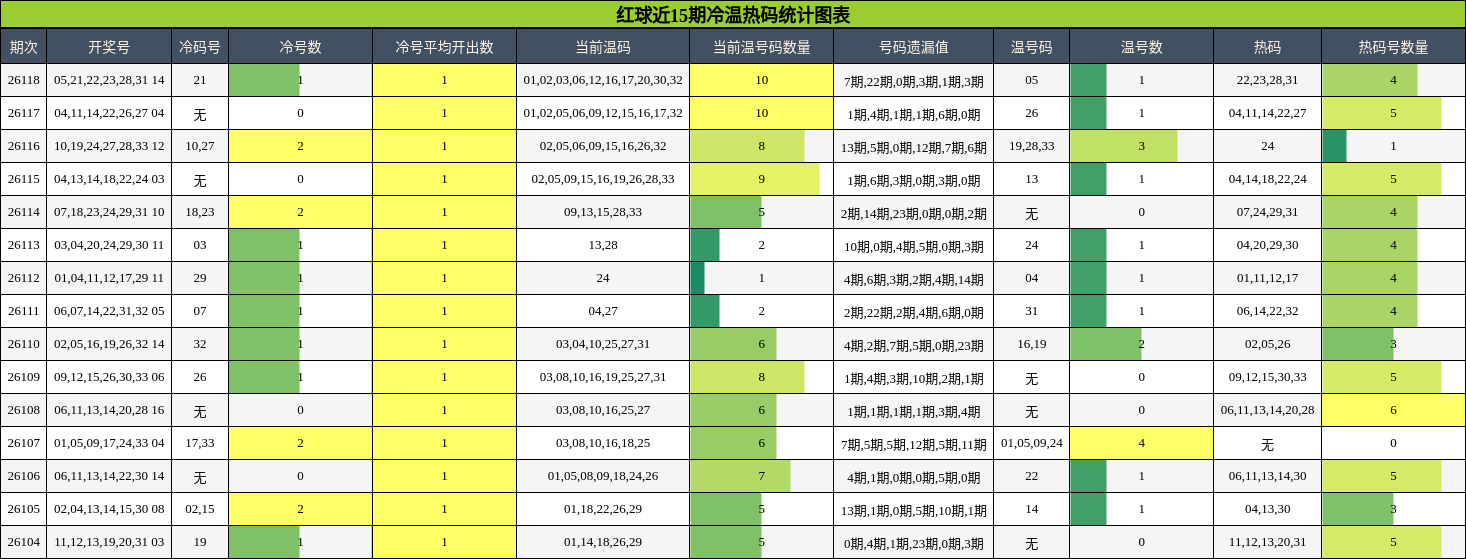This screenshot has width=1466, height=559.
Task: Click current warm codes 01,02,03,06,12,16,17,20,30,32
Action: [x=603, y=80]
